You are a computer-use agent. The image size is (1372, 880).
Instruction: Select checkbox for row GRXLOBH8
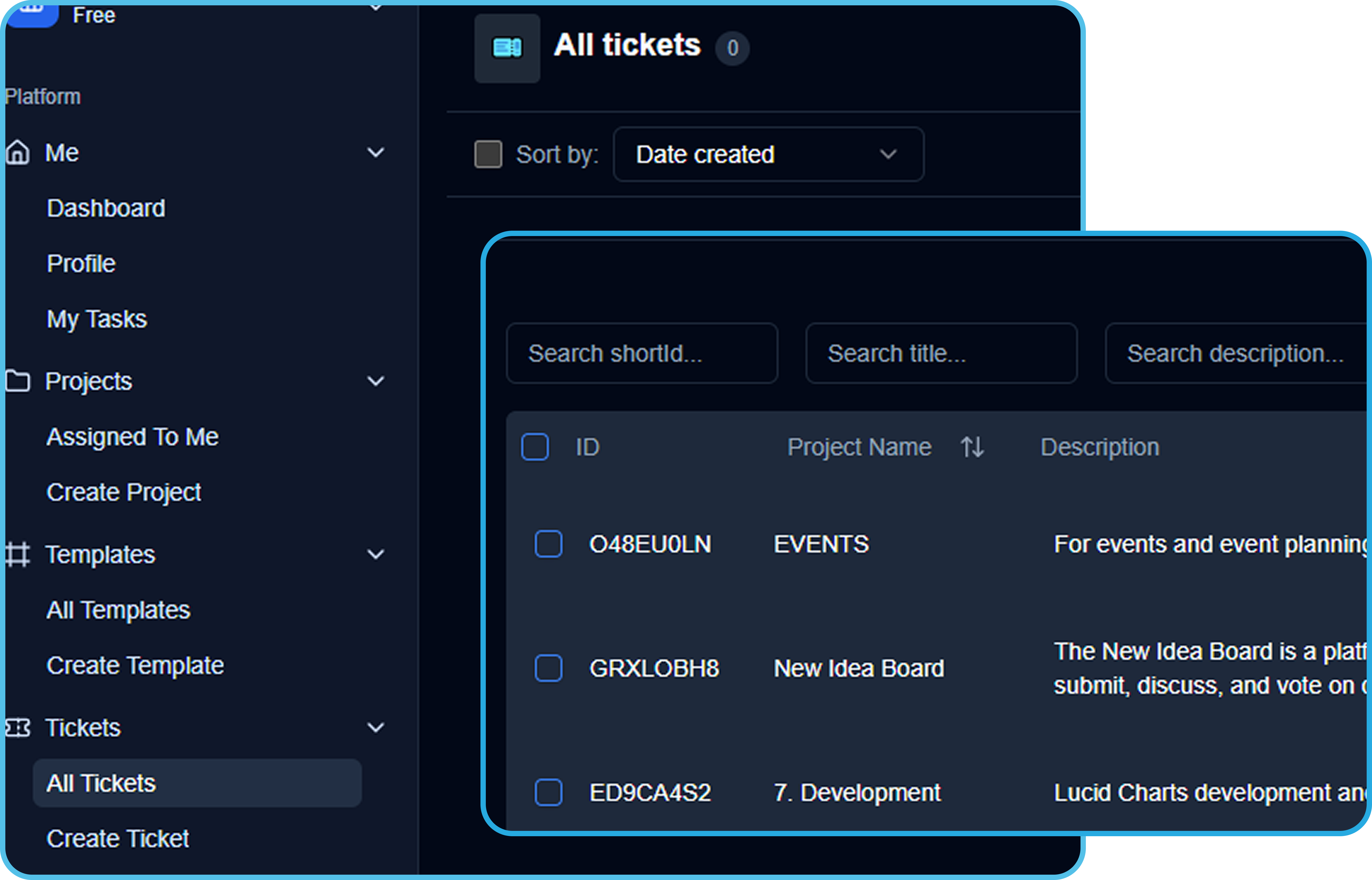(548, 668)
